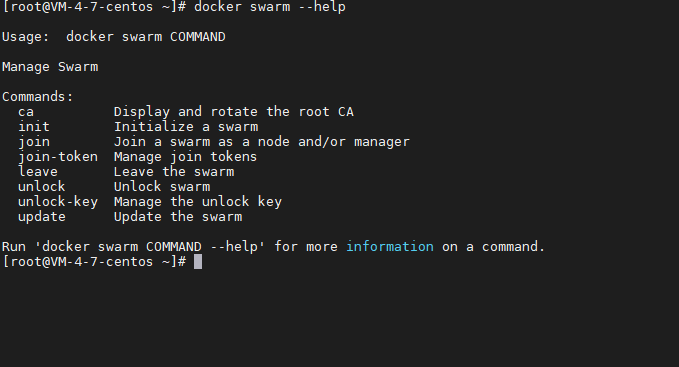Screen dimensions: 679x367
Task: Click the 'Update the swarm' description
Action: tap(178, 217)
